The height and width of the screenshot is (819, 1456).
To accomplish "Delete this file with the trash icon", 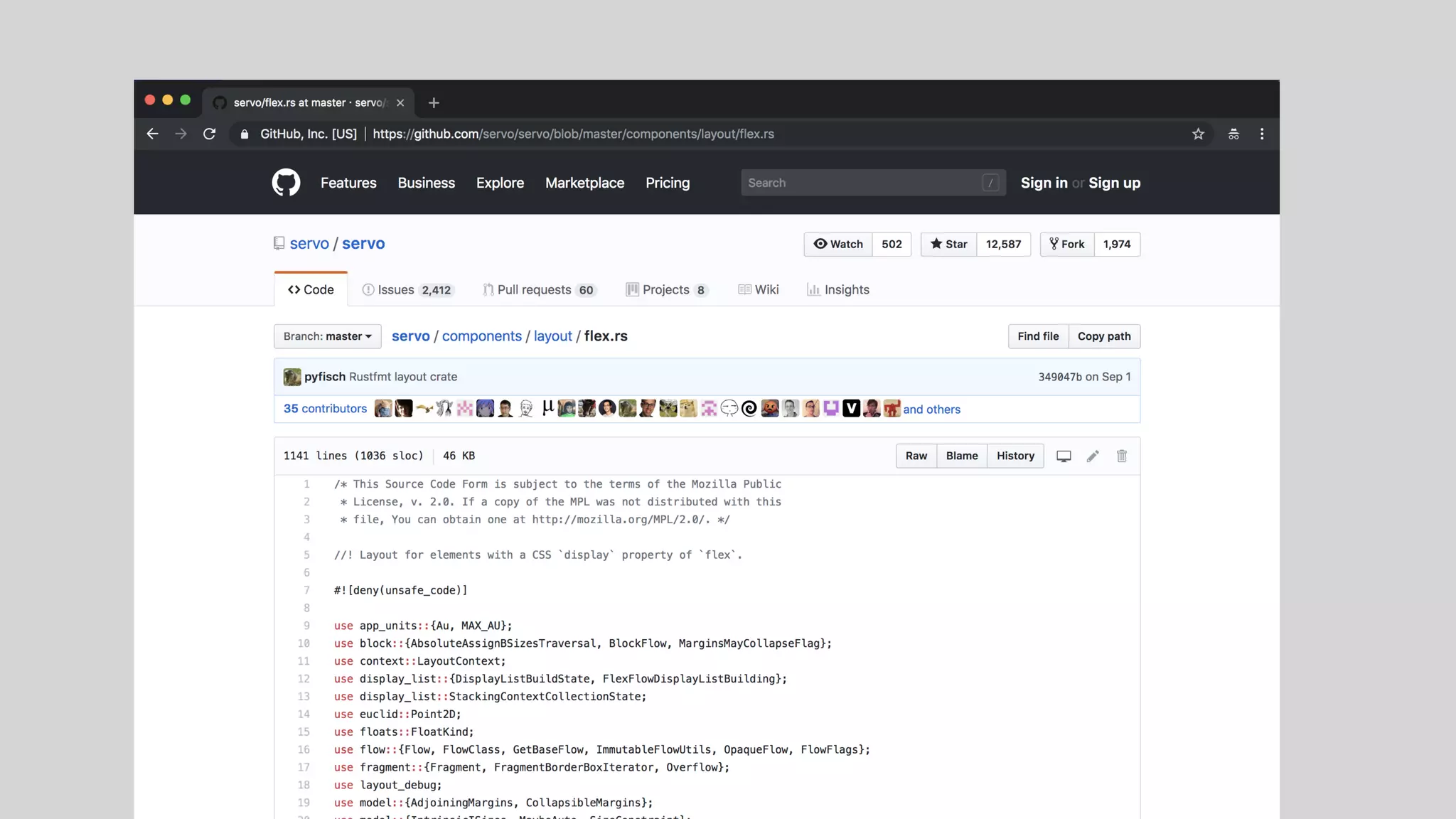I will click(x=1122, y=456).
